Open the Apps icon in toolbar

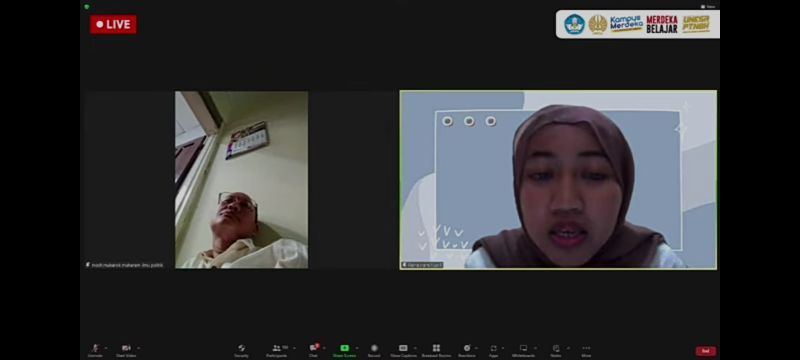pyautogui.click(x=493, y=350)
